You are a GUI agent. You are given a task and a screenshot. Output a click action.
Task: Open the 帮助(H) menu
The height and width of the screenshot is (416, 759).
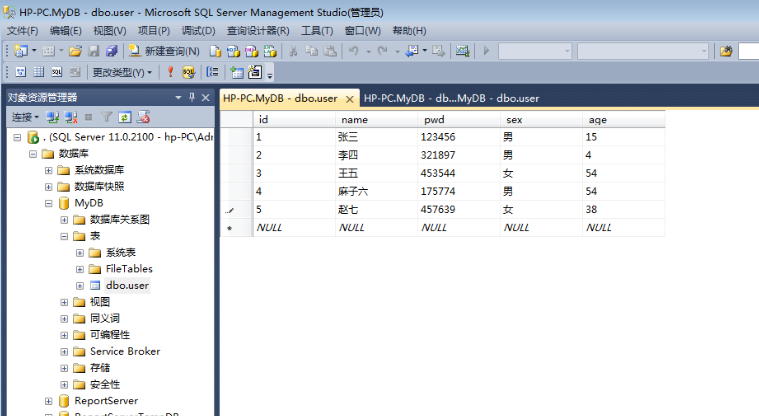409,31
